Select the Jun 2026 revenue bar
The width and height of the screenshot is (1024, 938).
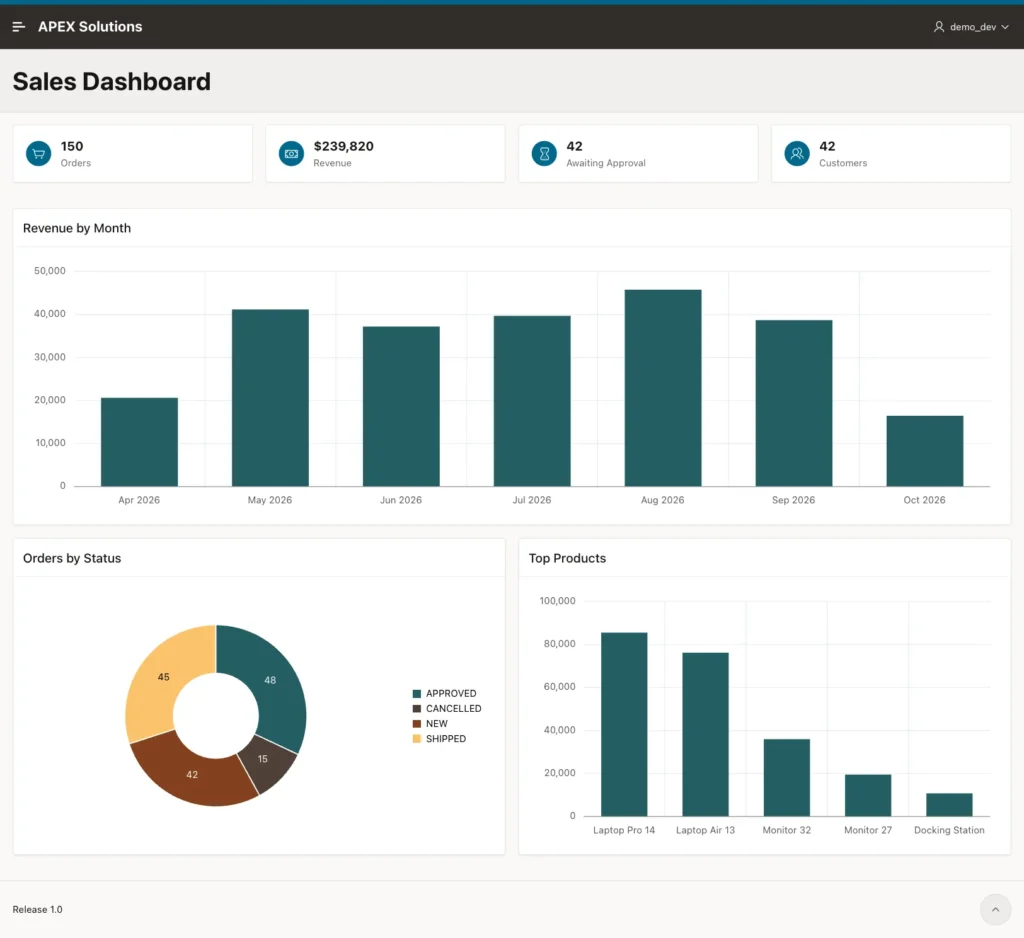coord(401,406)
